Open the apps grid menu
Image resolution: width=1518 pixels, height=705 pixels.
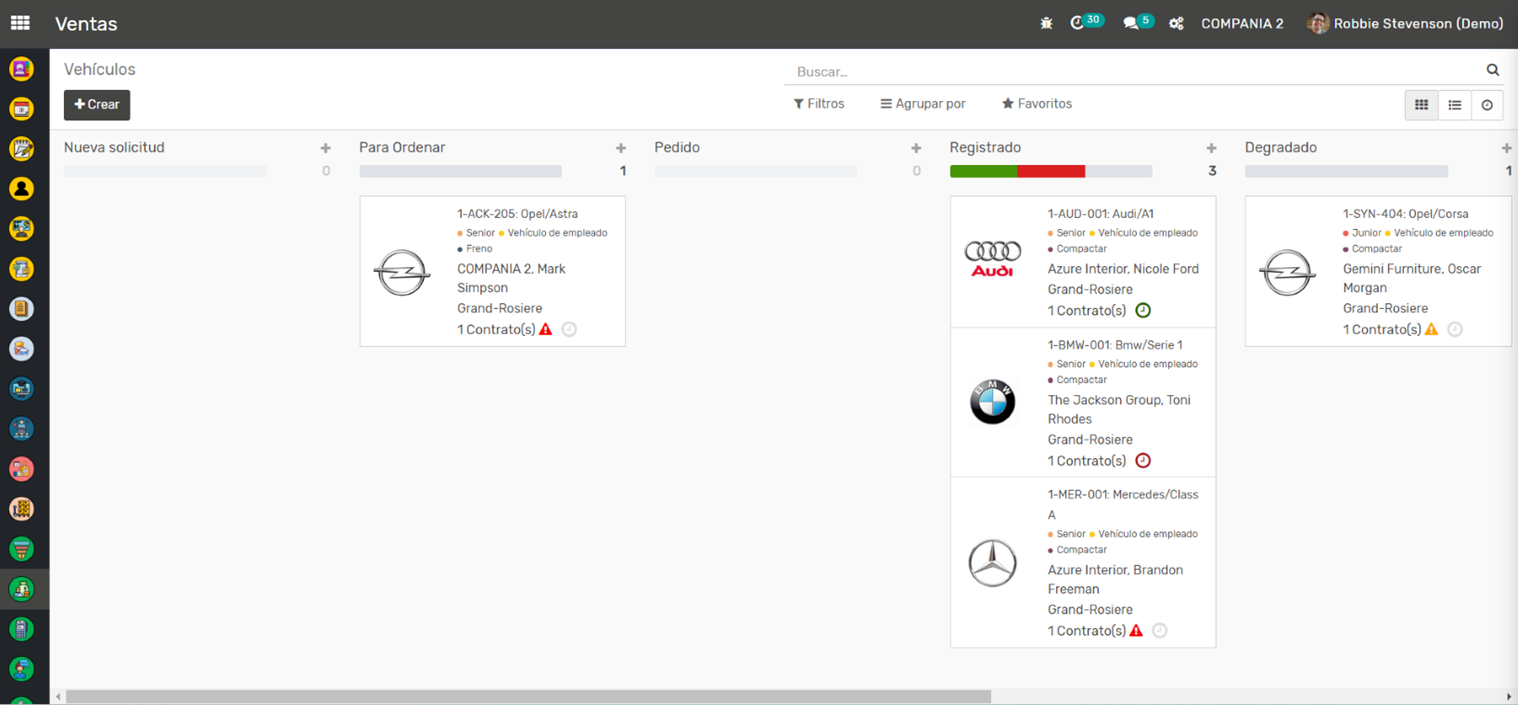[x=20, y=23]
